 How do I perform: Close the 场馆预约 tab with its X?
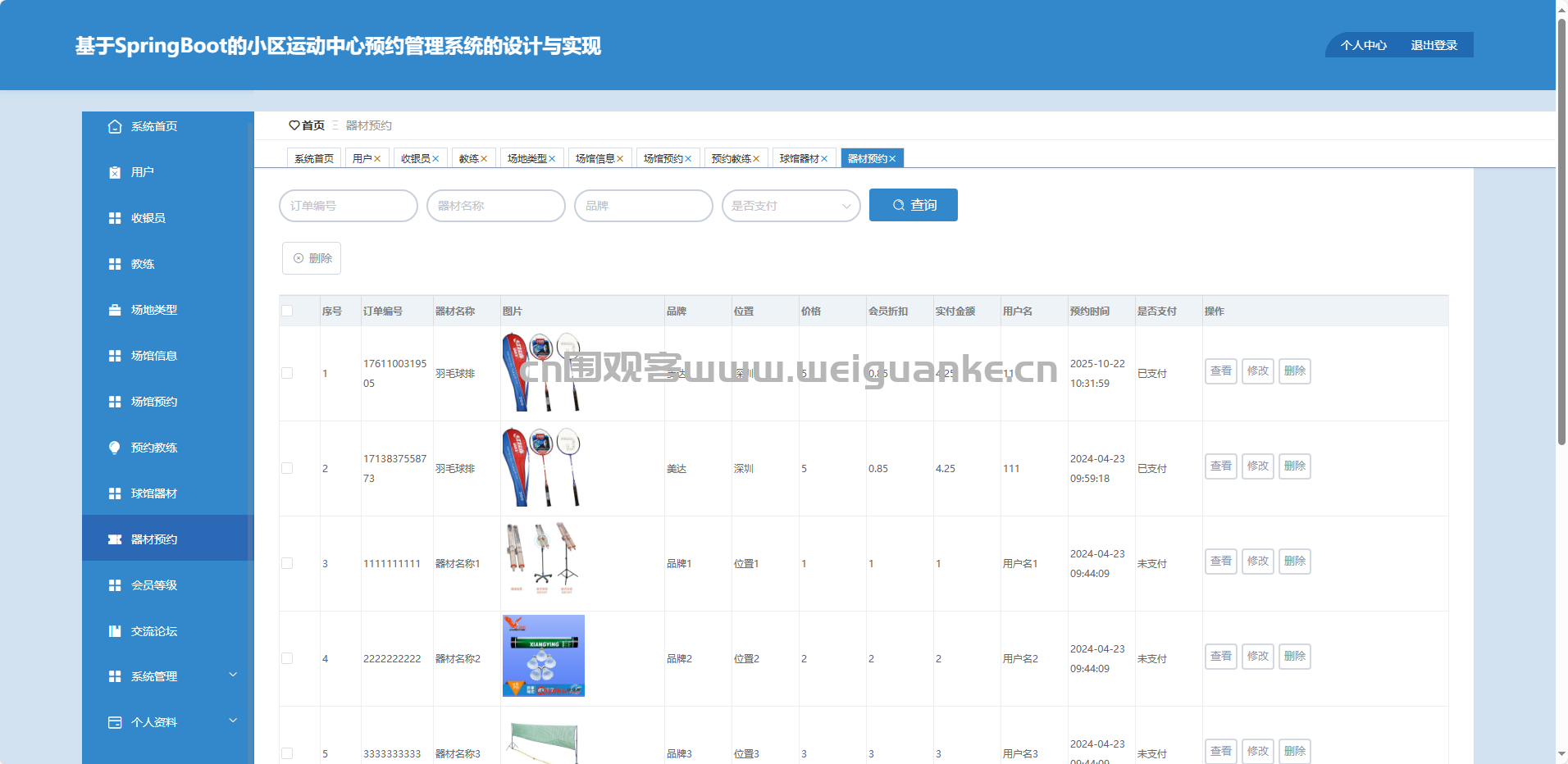click(688, 159)
